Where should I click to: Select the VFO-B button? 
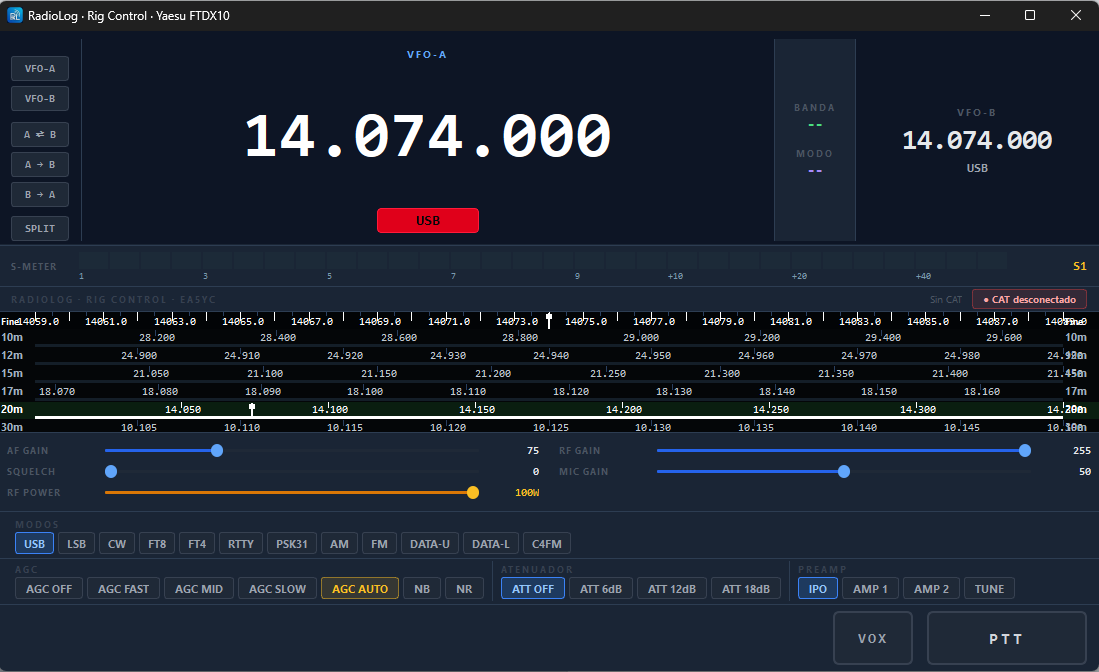tap(40, 99)
